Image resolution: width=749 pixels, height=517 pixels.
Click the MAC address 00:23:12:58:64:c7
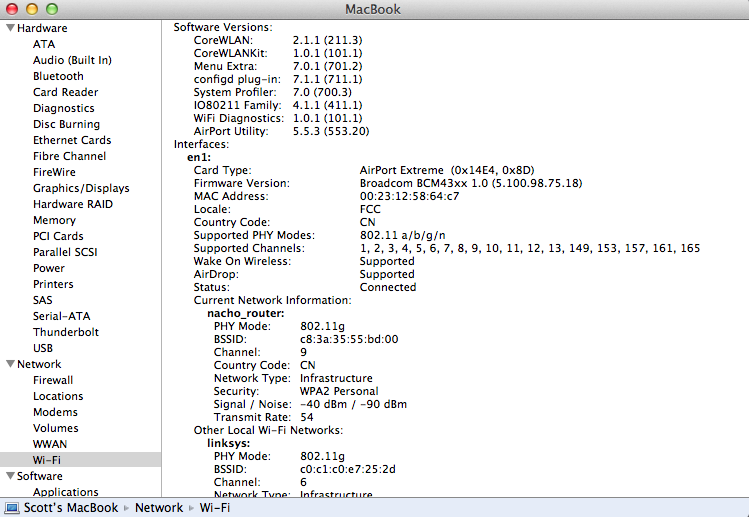click(409, 196)
